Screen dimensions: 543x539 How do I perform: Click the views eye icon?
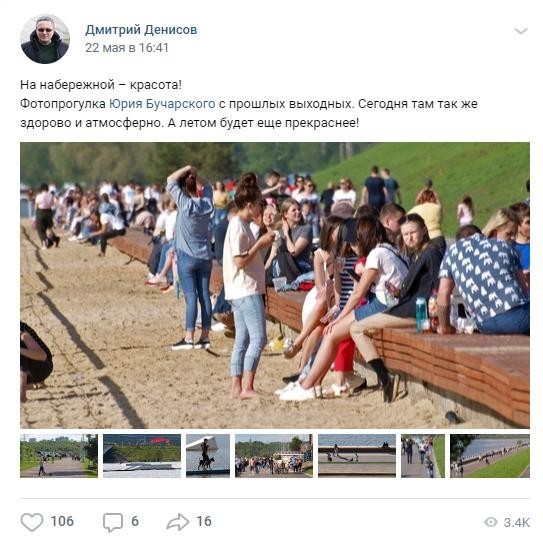coord(490,522)
